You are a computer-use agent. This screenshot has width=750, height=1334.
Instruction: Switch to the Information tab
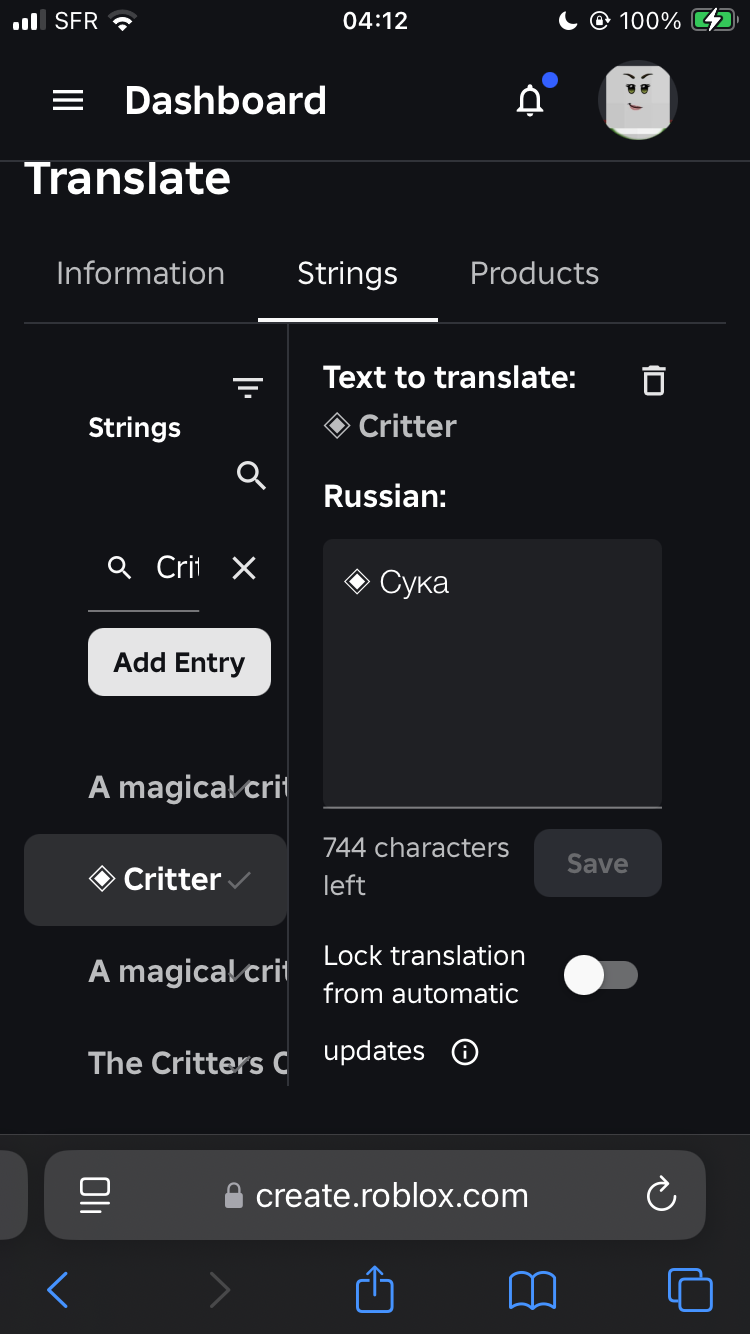point(140,274)
